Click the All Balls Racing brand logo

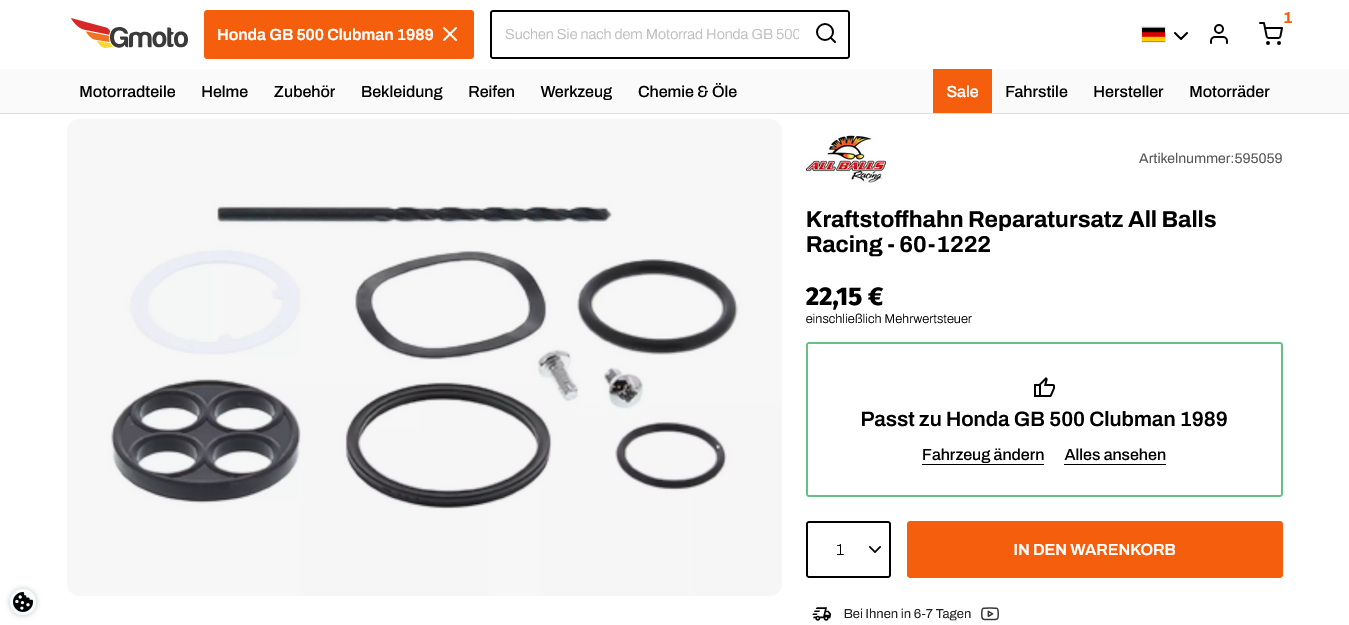[x=846, y=158]
